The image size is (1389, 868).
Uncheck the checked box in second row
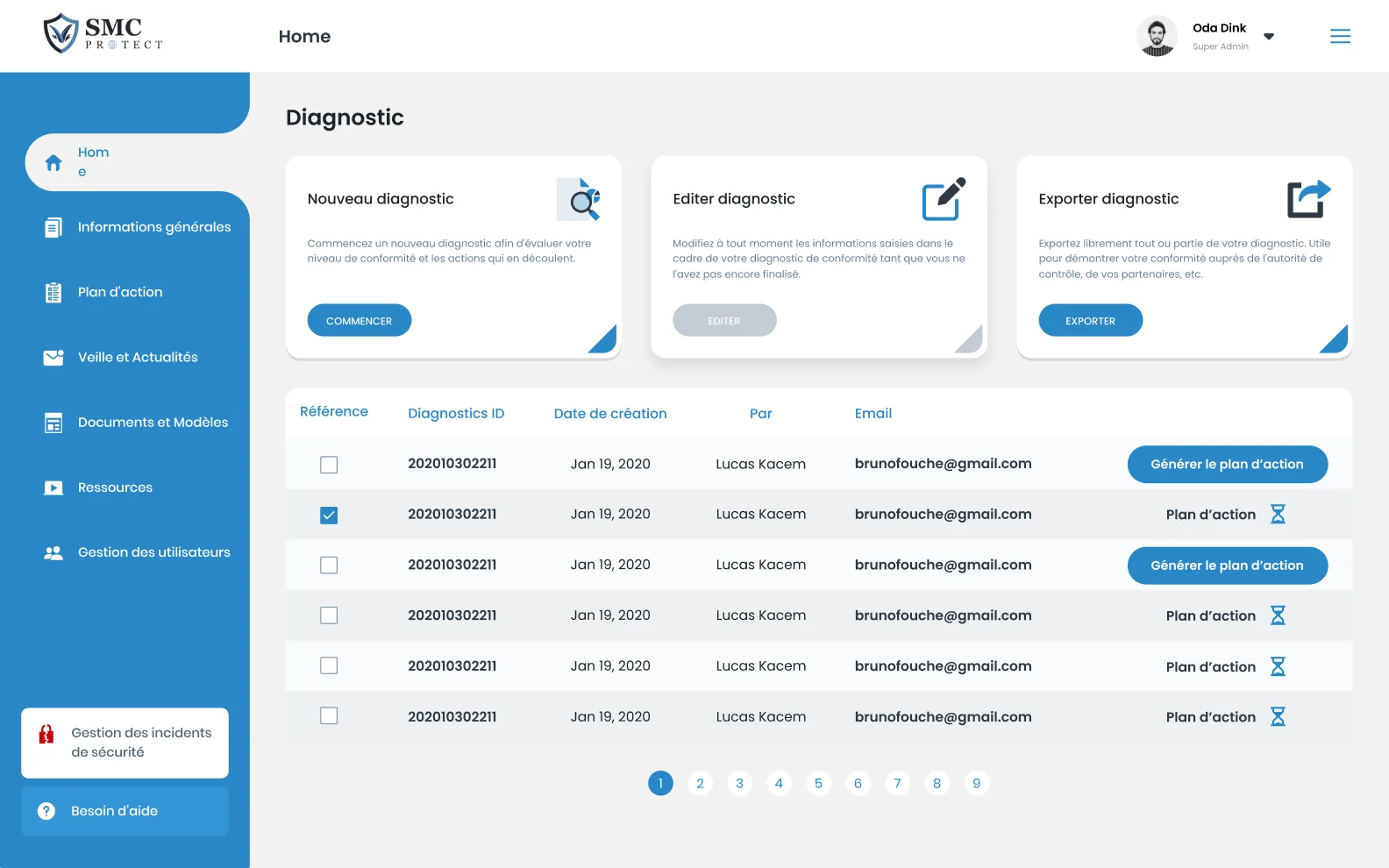(329, 516)
